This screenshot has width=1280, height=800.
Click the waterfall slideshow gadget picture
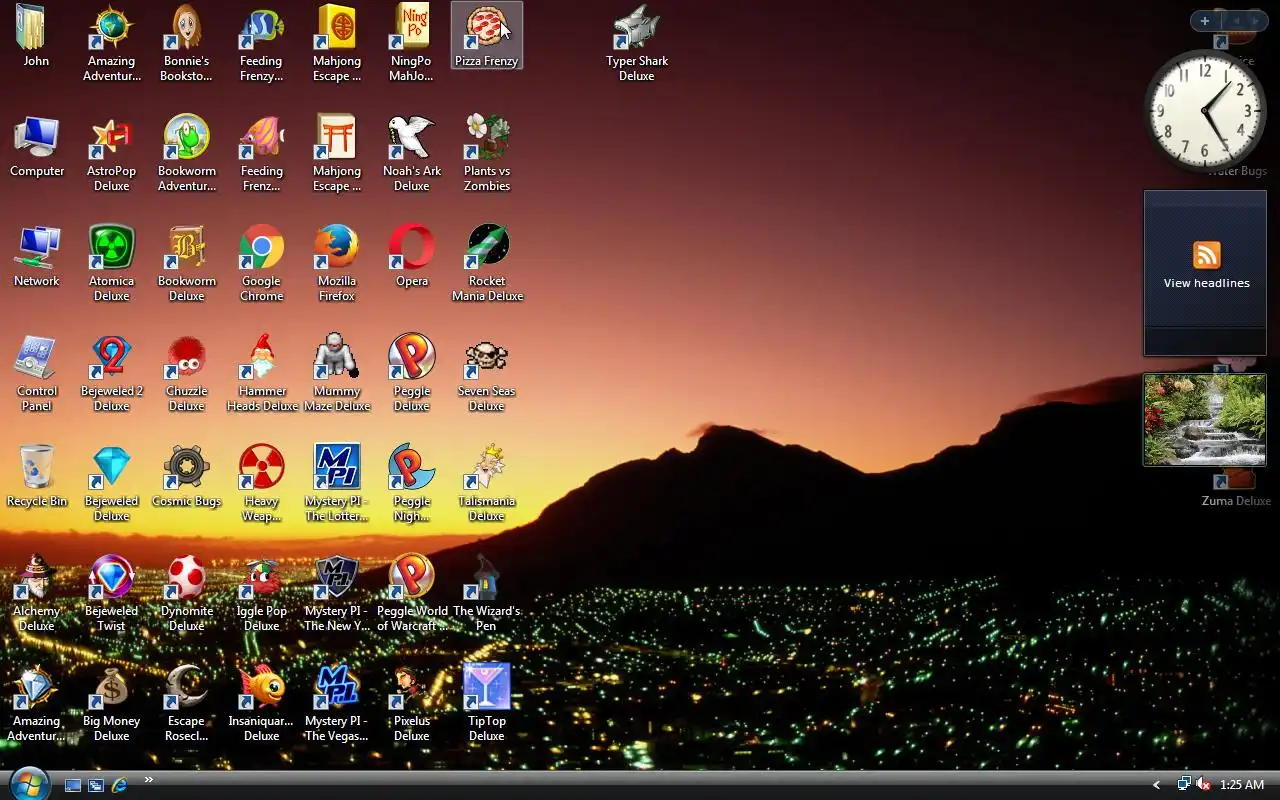(x=1205, y=420)
